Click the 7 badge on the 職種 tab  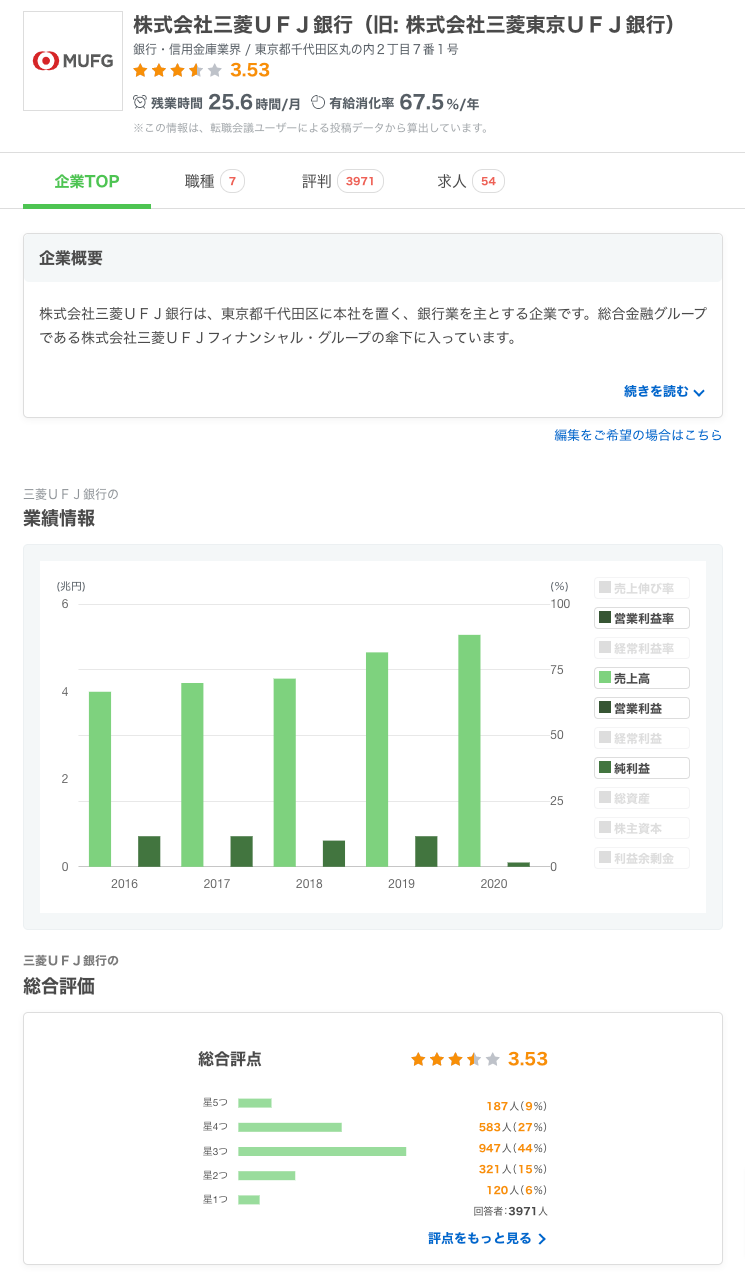click(232, 181)
